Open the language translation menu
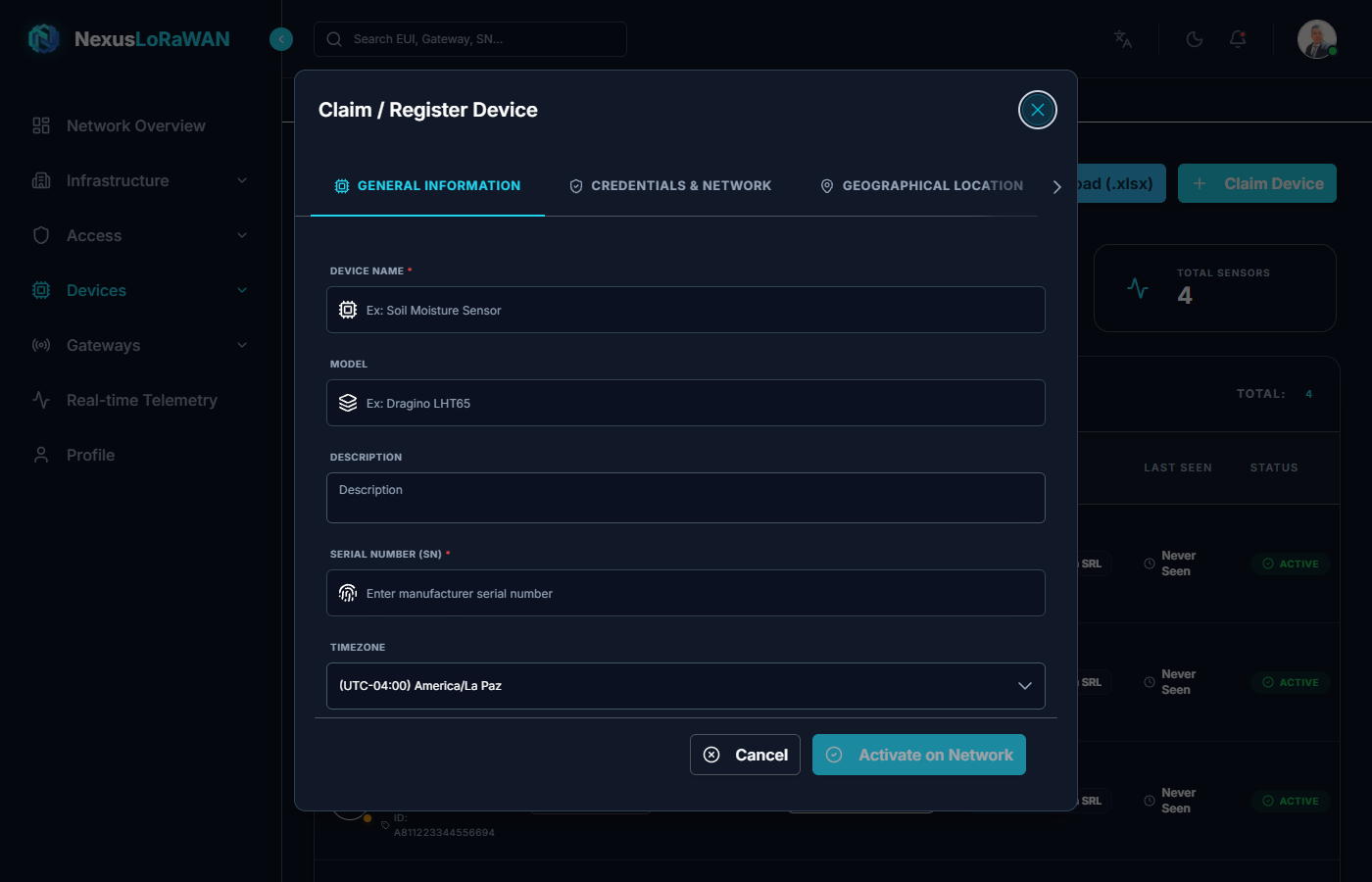 coord(1123,39)
